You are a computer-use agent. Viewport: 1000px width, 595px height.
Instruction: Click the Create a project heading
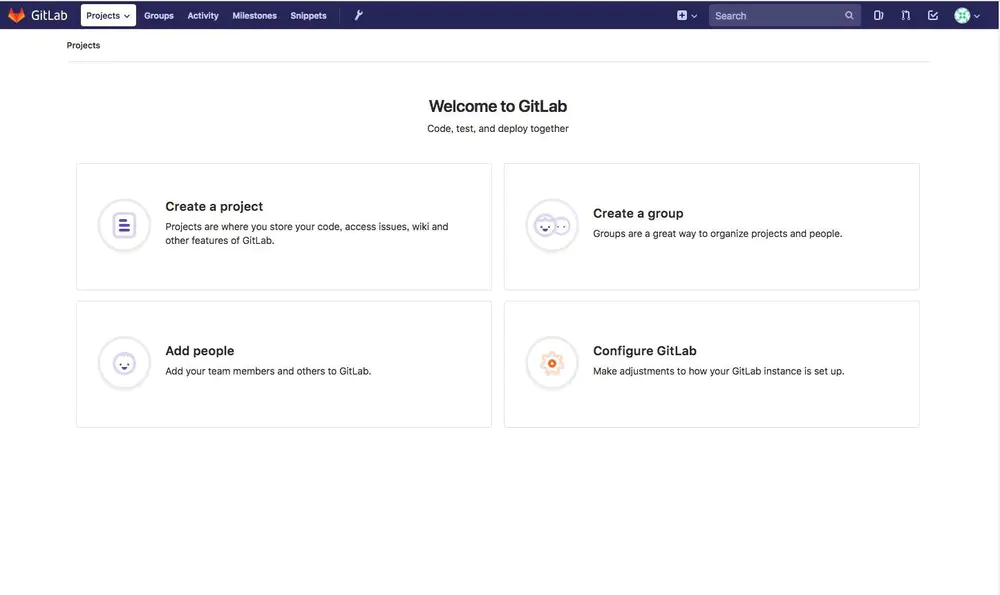click(214, 206)
